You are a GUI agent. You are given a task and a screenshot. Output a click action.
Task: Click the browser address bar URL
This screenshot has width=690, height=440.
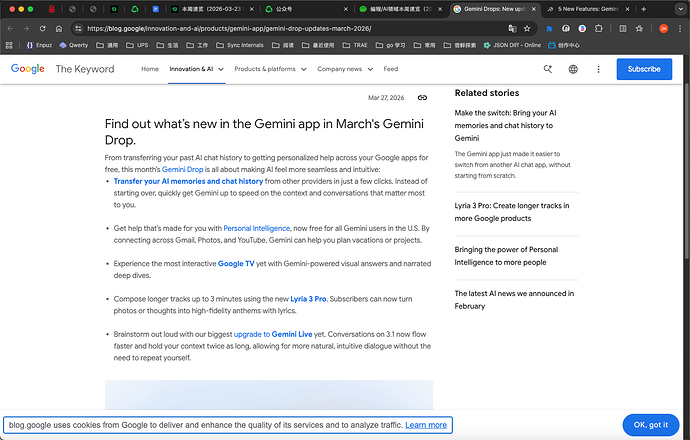250,29
